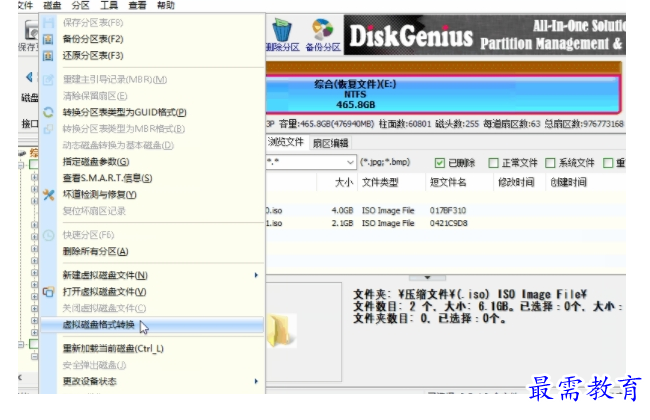The height and width of the screenshot is (420, 650).
Task: Click the 坏道检测与修复 tools icon
Action: click(x=48, y=194)
